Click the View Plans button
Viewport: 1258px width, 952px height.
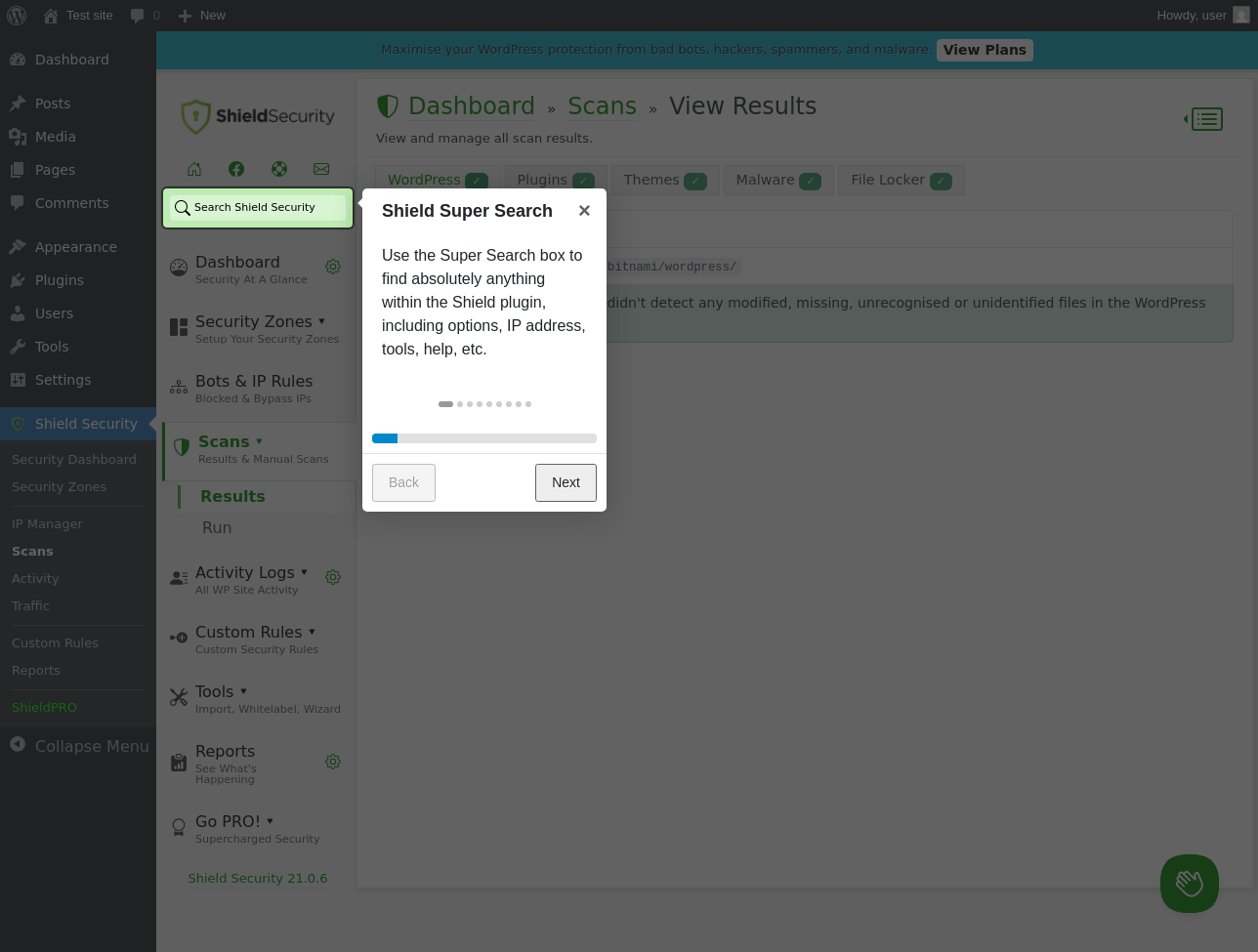click(x=985, y=50)
